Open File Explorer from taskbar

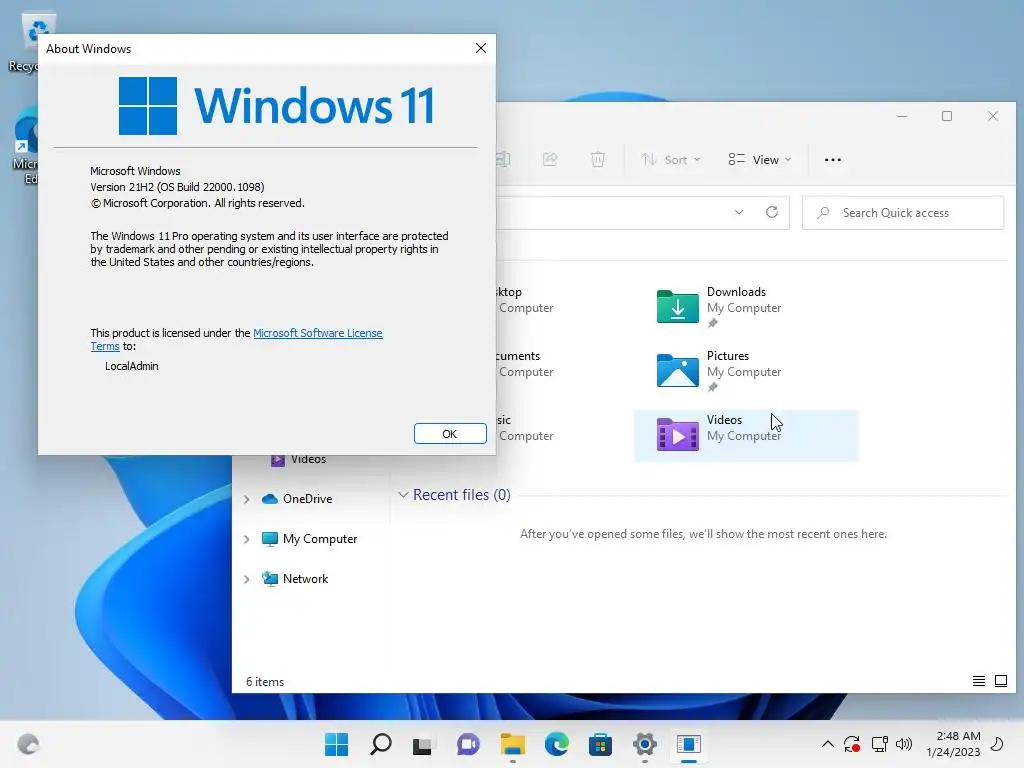tap(513, 744)
